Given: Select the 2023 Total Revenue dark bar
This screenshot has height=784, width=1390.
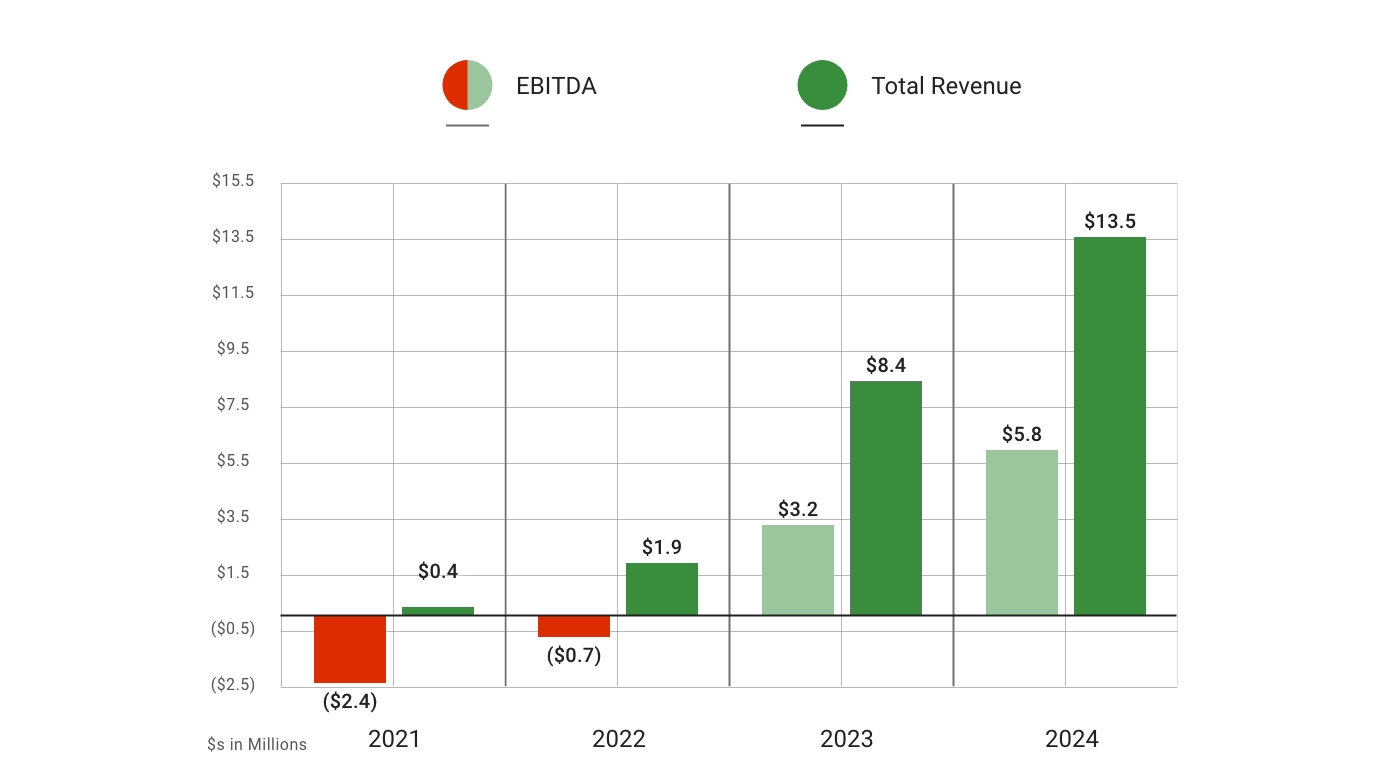Looking at the screenshot, I should point(886,498).
